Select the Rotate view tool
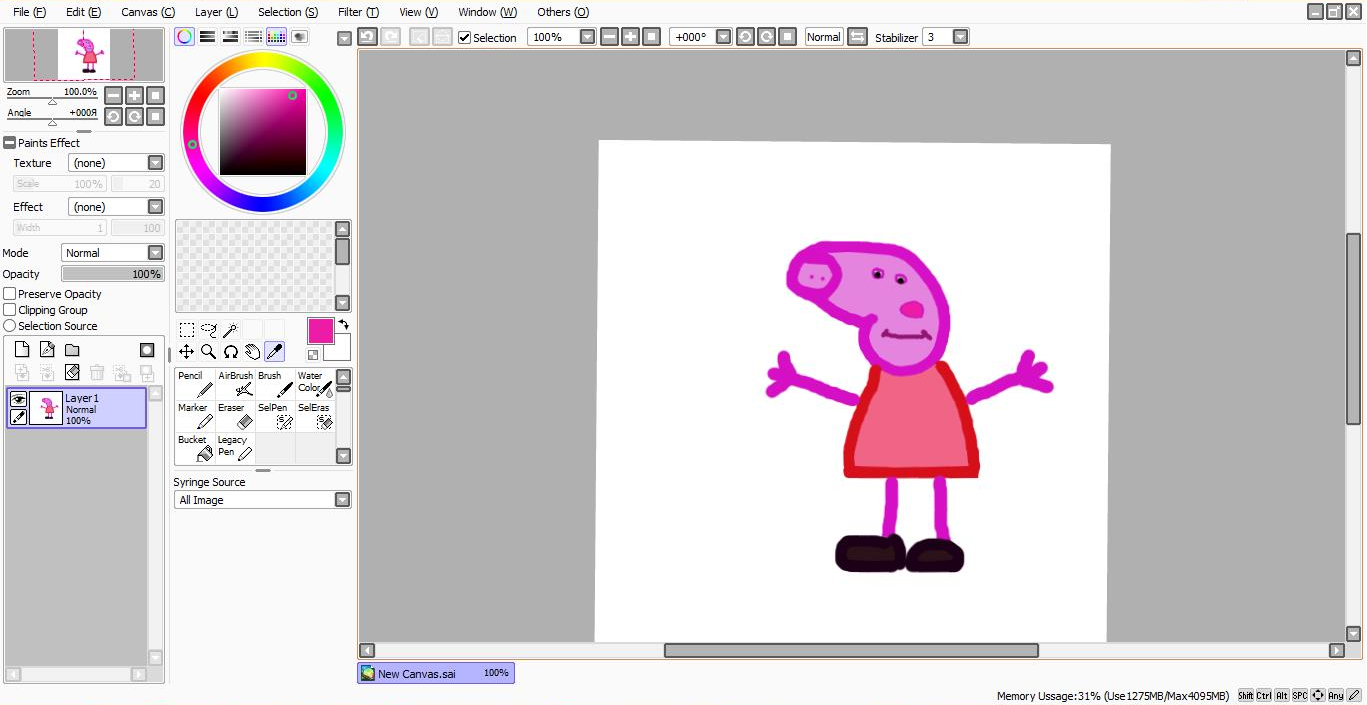1367x705 pixels. [230, 352]
